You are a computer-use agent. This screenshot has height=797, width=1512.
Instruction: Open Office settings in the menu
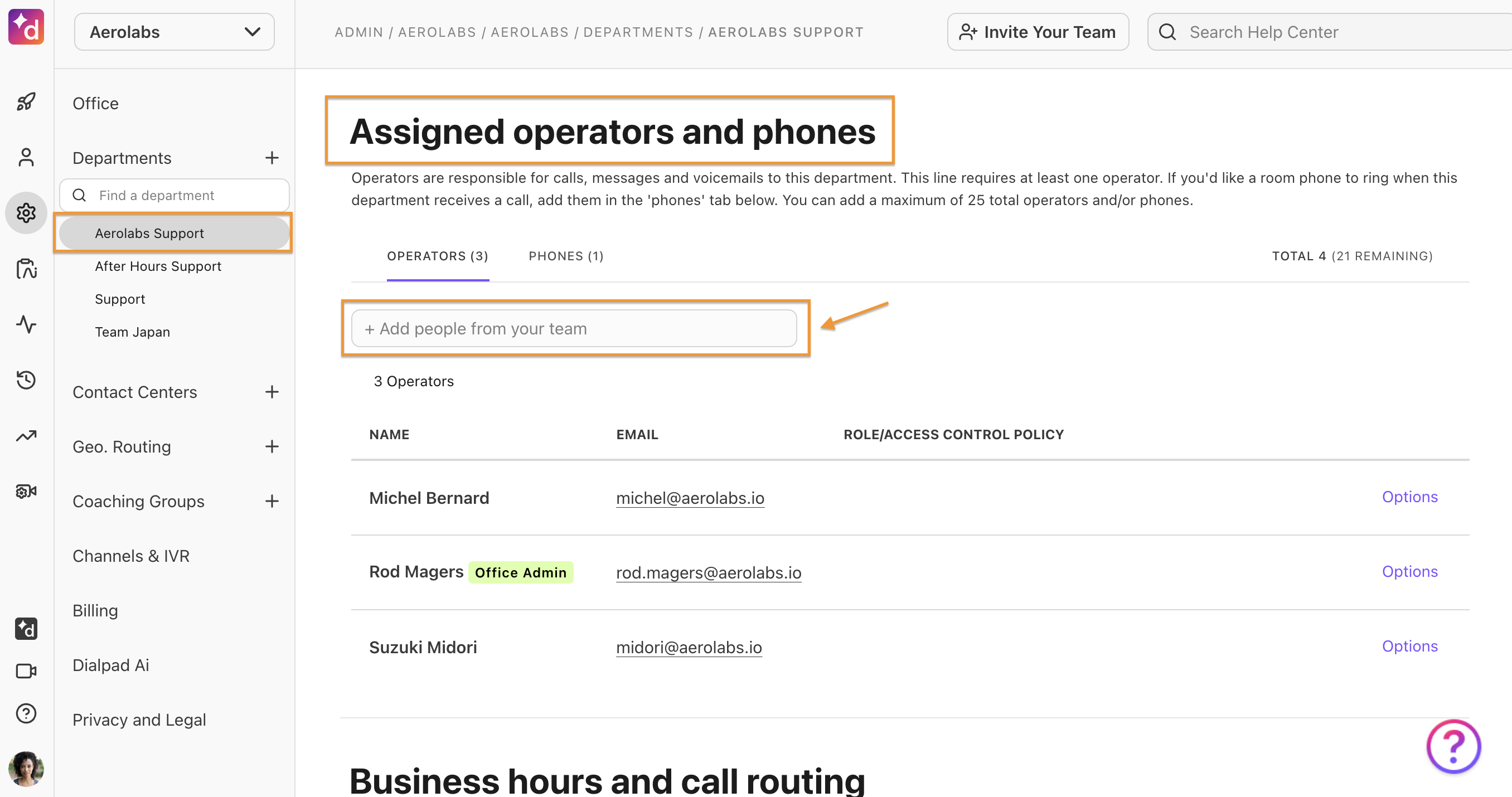(x=96, y=103)
